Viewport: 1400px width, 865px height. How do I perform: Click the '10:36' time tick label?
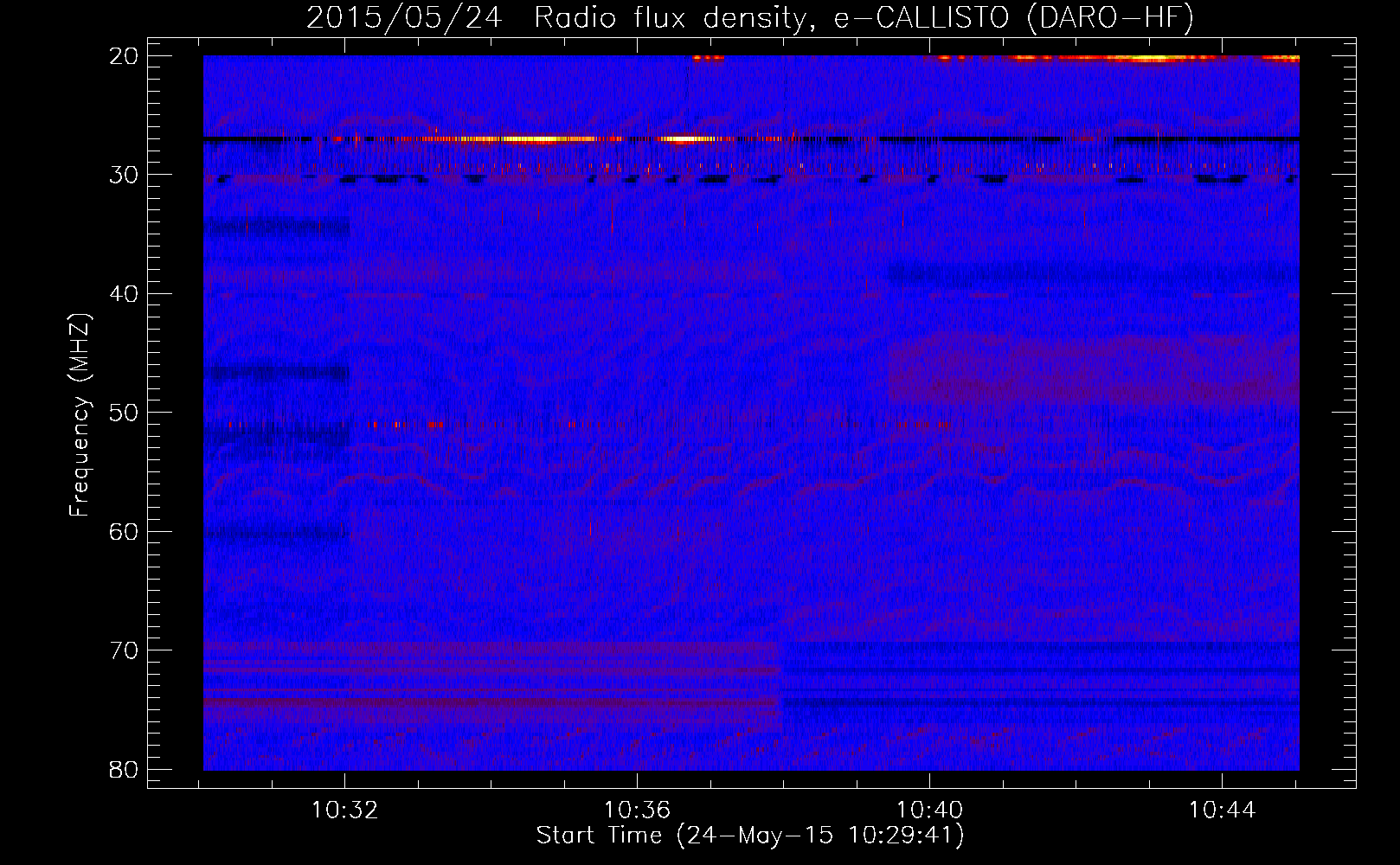[x=638, y=811]
